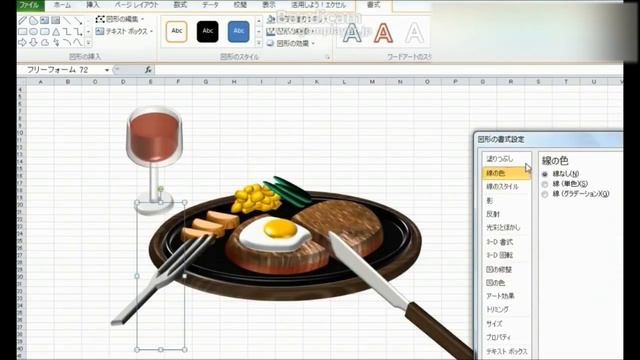Click the insert function fx icon
This screenshot has width=640, height=360.
(x=148, y=70)
